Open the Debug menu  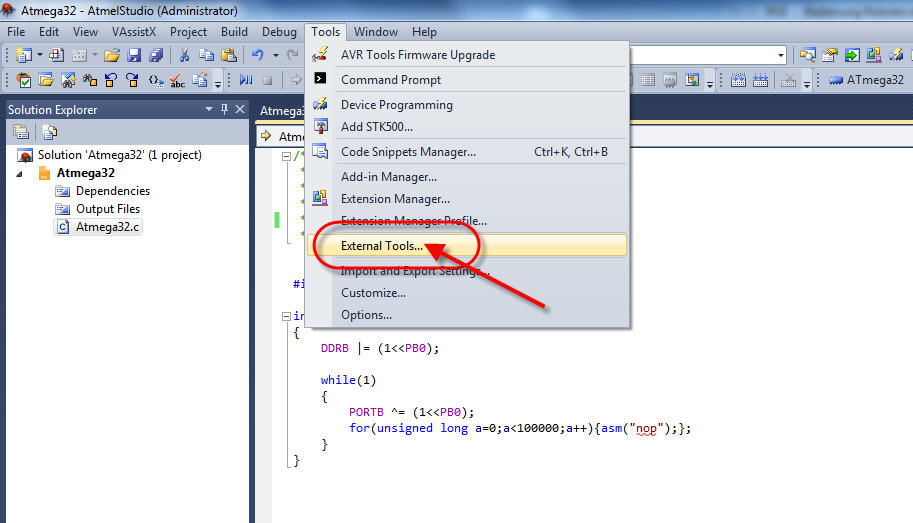(279, 32)
